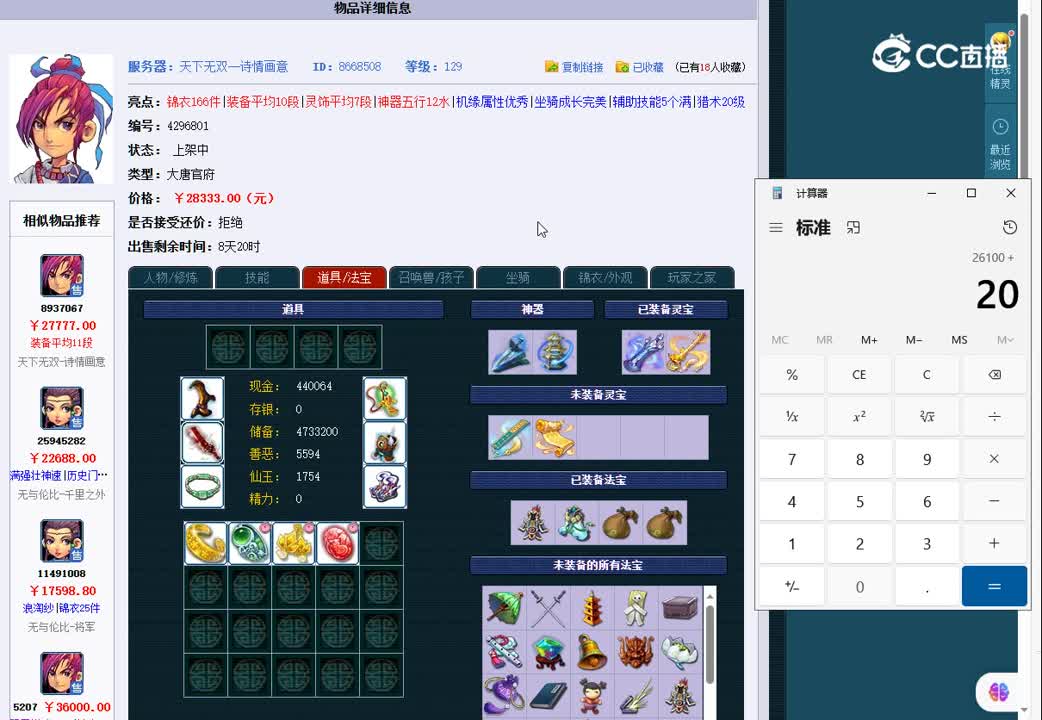
Task: Open the 召唤兽/孩子 tab
Action: (431, 278)
